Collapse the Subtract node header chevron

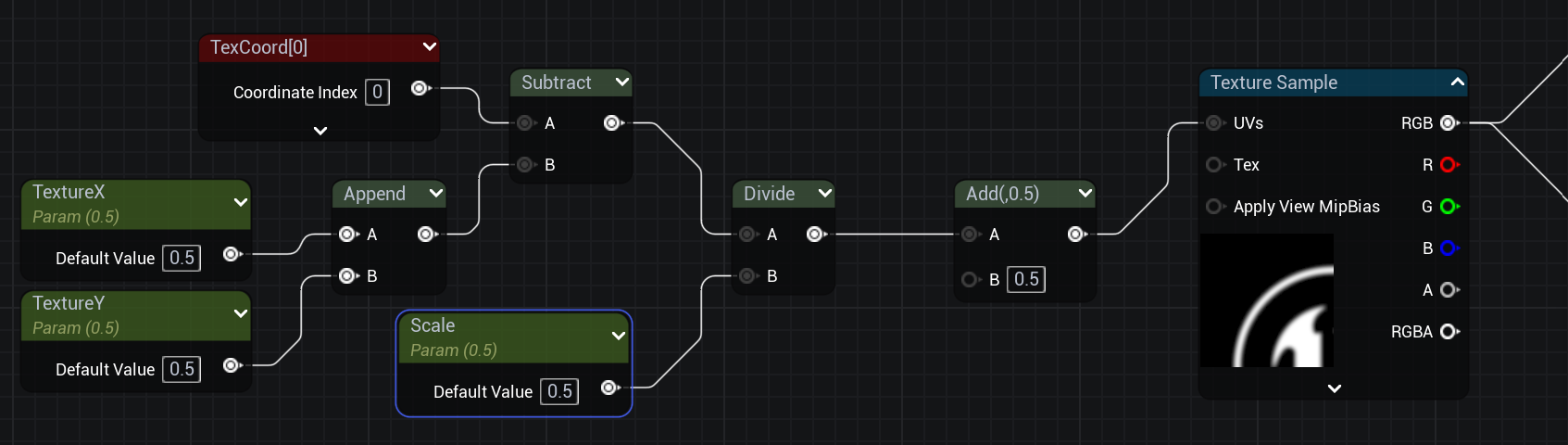622,82
